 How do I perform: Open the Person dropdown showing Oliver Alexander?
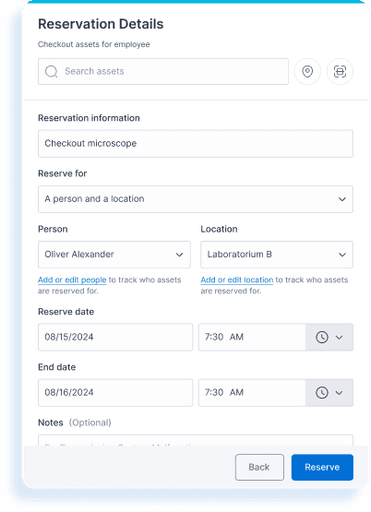(x=114, y=255)
